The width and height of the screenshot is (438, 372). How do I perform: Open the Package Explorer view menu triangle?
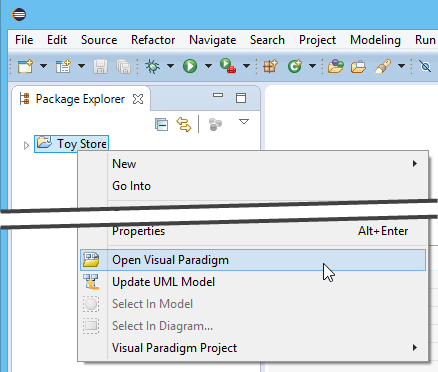pyautogui.click(x=244, y=122)
